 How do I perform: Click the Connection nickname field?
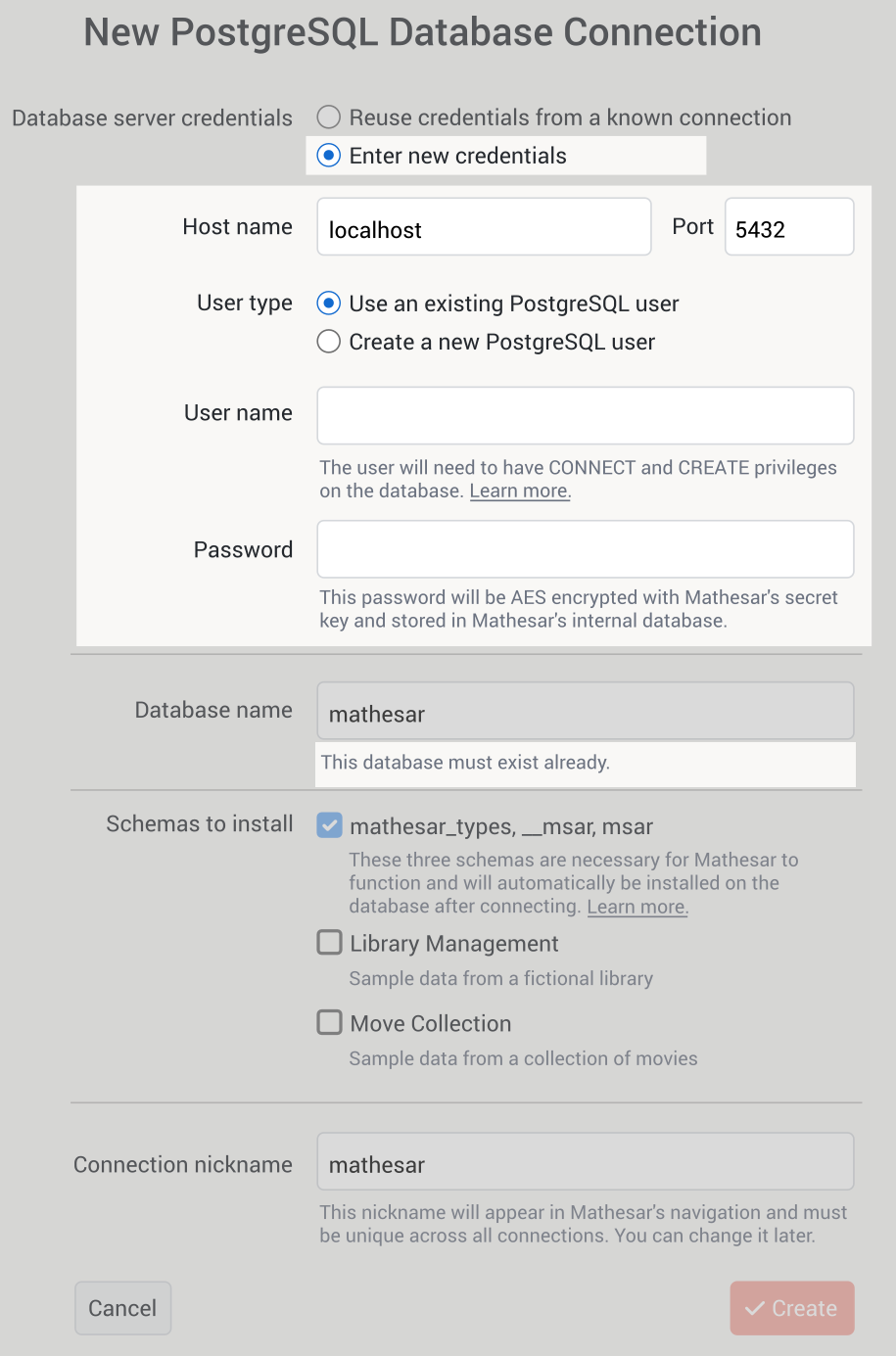[586, 1161]
